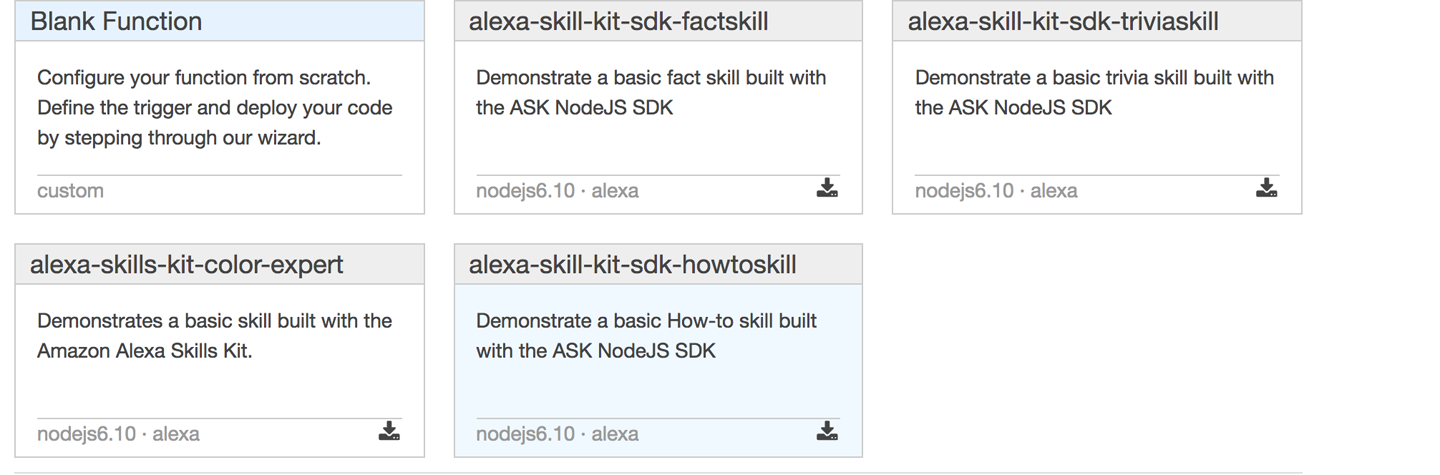Click 'Configure your function from scratch' description

coord(214,107)
